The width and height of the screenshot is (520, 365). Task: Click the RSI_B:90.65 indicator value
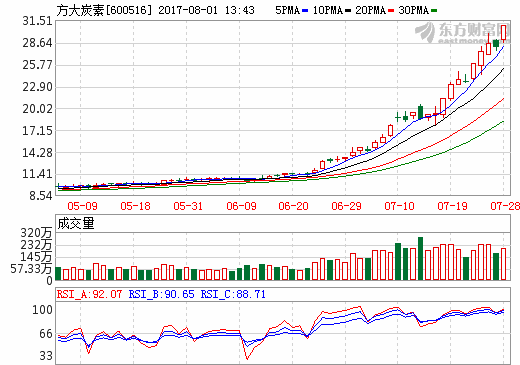pyautogui.click(x=161, y=294)
